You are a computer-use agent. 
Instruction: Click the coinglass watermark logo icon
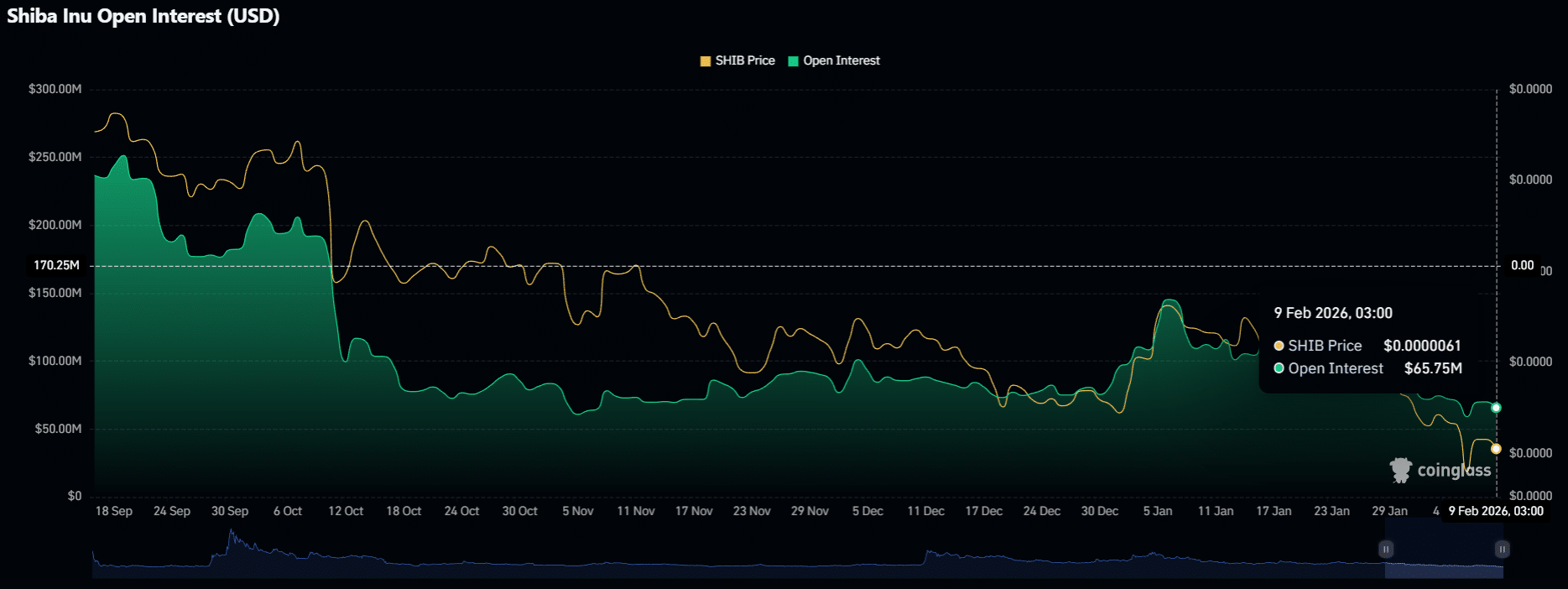pos(1400,470)
